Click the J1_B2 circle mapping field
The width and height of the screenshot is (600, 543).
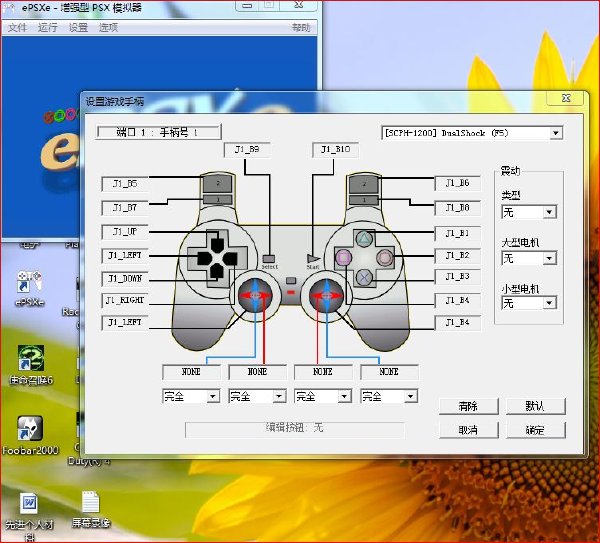[x=457, y=255]
